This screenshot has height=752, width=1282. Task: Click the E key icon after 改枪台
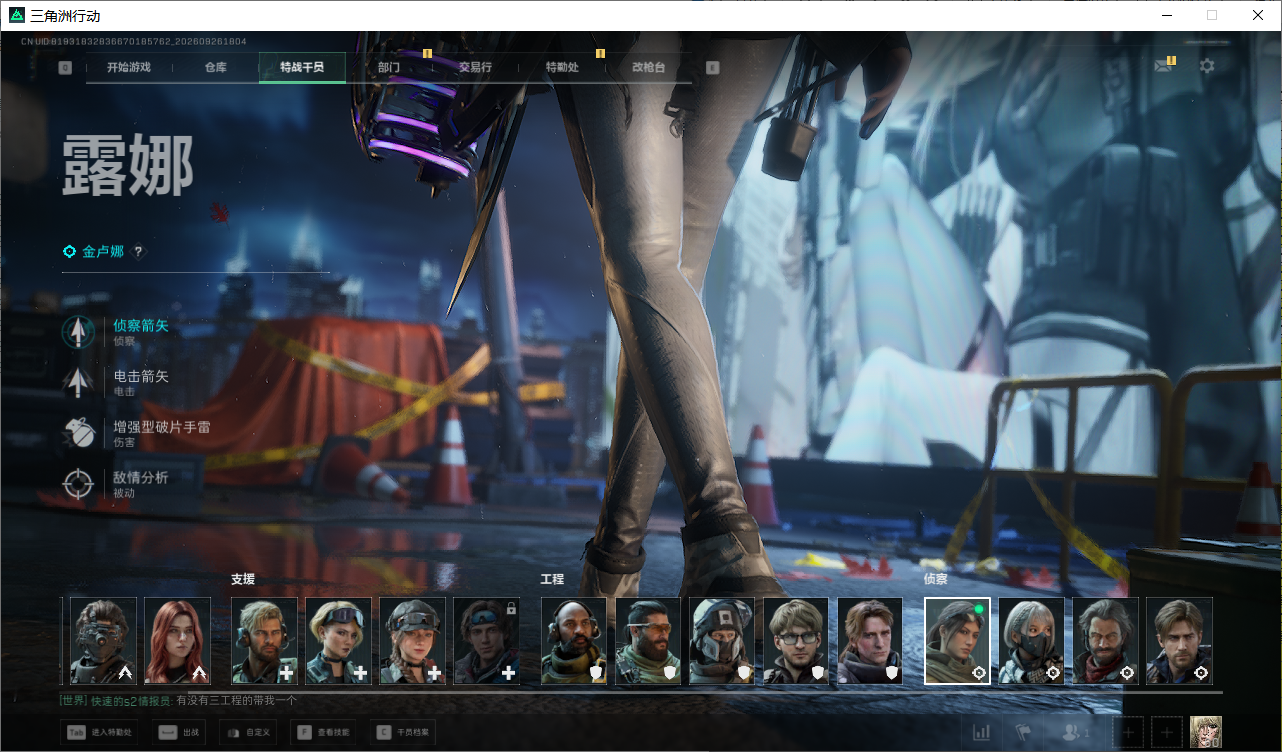(x=712, y=67)
